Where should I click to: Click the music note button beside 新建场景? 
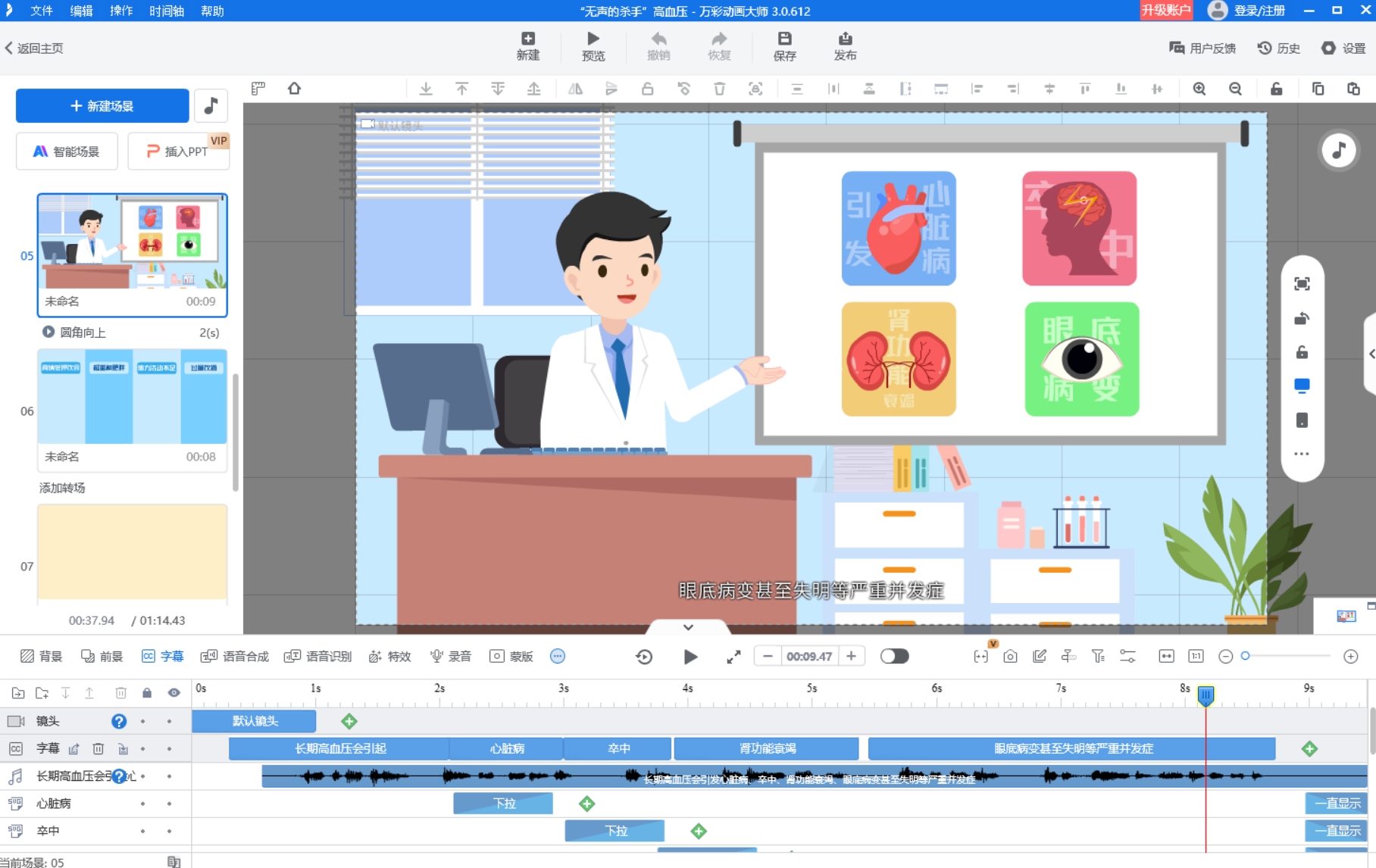211,106
